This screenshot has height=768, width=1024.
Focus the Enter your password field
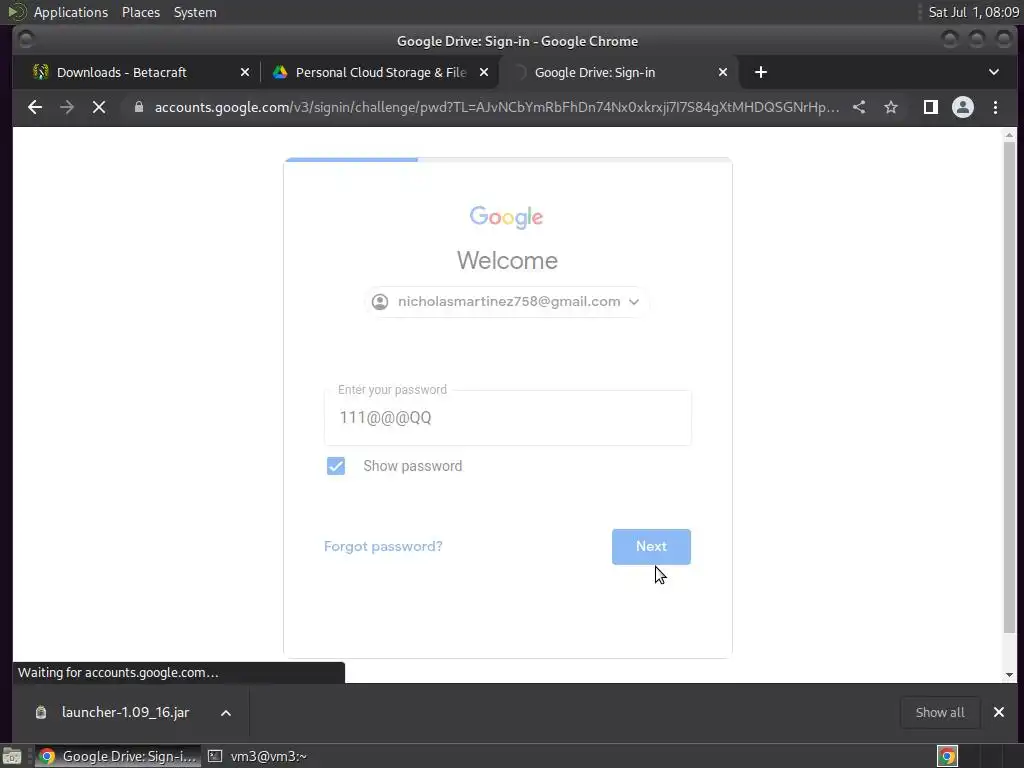(x=507, y=418)
